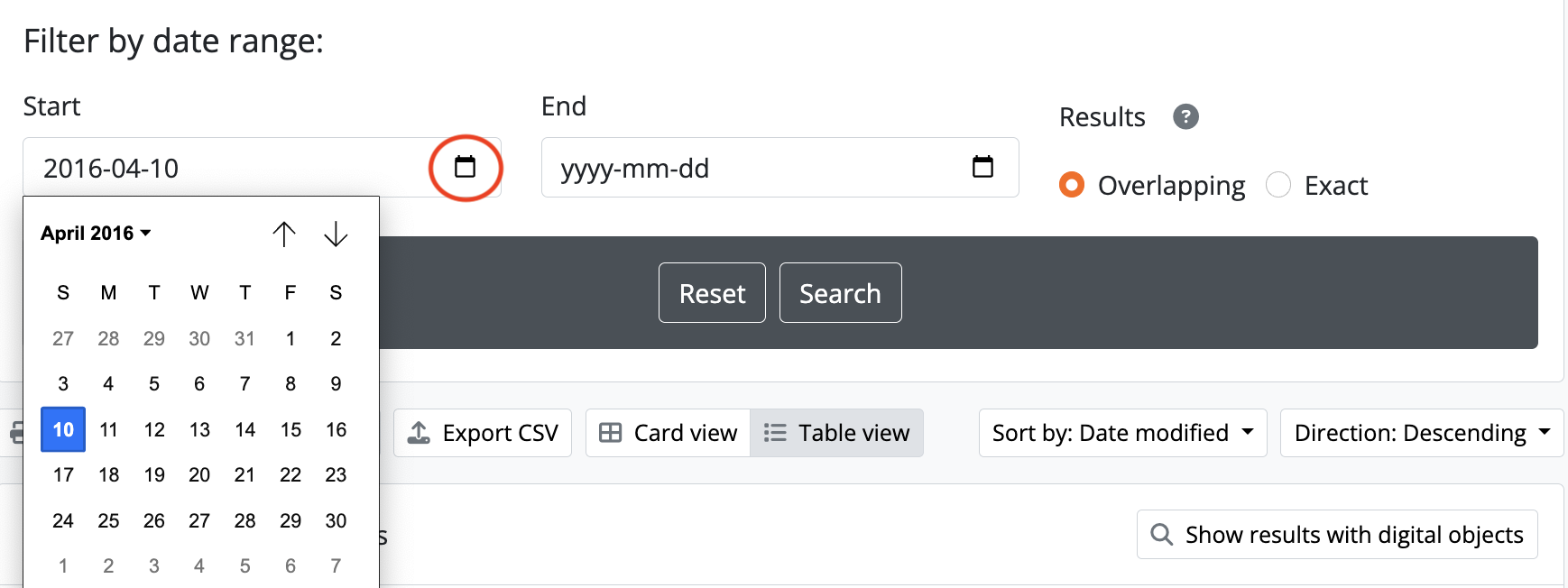This screenshot has width=1568, height=588.
Task: Click the magnifier icon beside digital objects
Action: 1162,535
